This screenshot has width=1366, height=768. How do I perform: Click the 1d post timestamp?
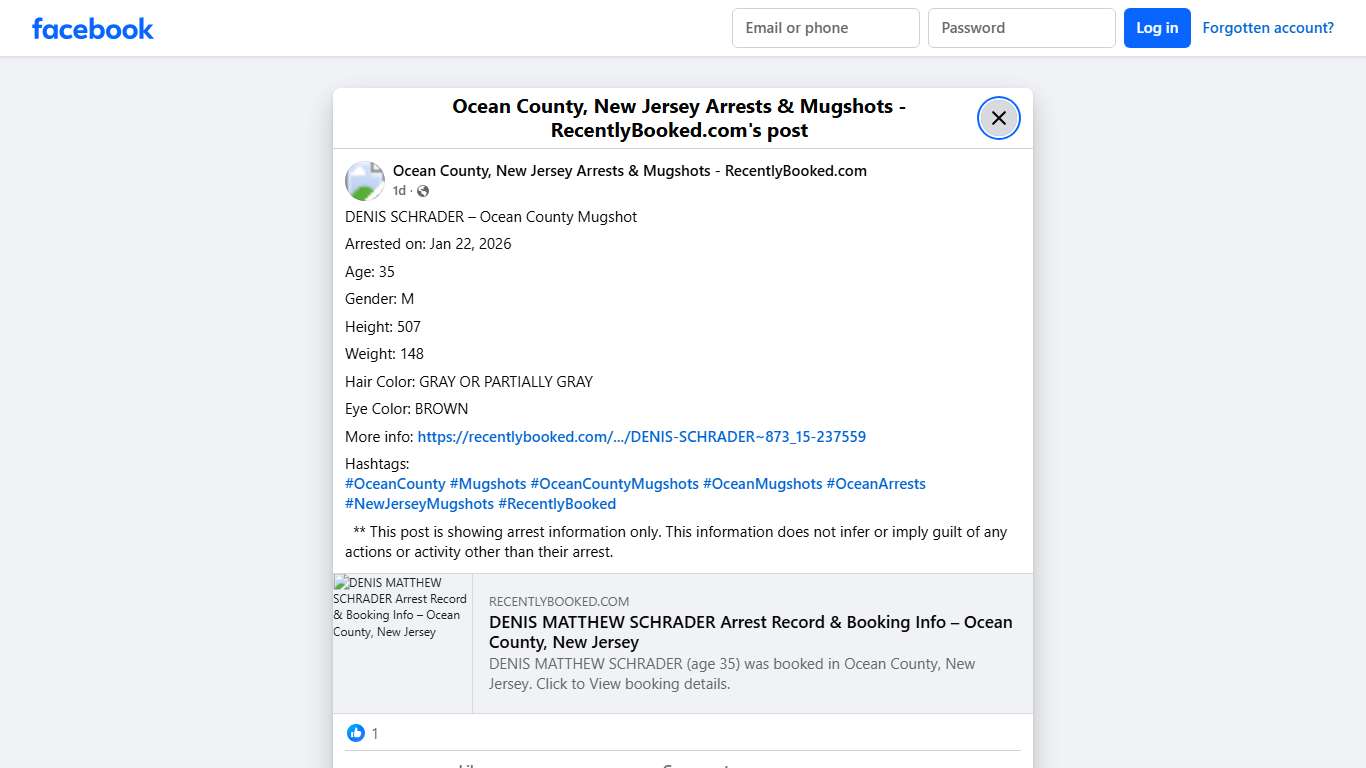point(399,191)
